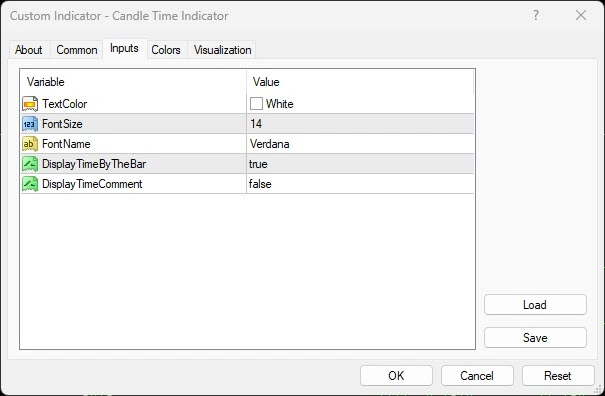This screenshot has width=605, height=396.
Task: Switch to the Common tab
Action: 77,50
